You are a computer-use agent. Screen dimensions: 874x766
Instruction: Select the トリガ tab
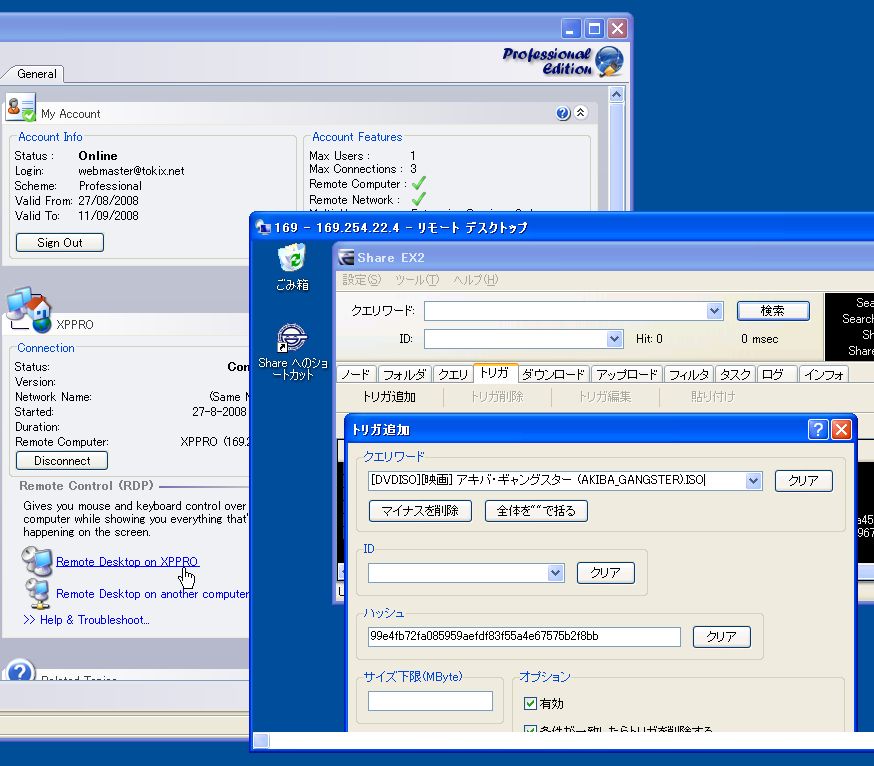tap(495, 373)
